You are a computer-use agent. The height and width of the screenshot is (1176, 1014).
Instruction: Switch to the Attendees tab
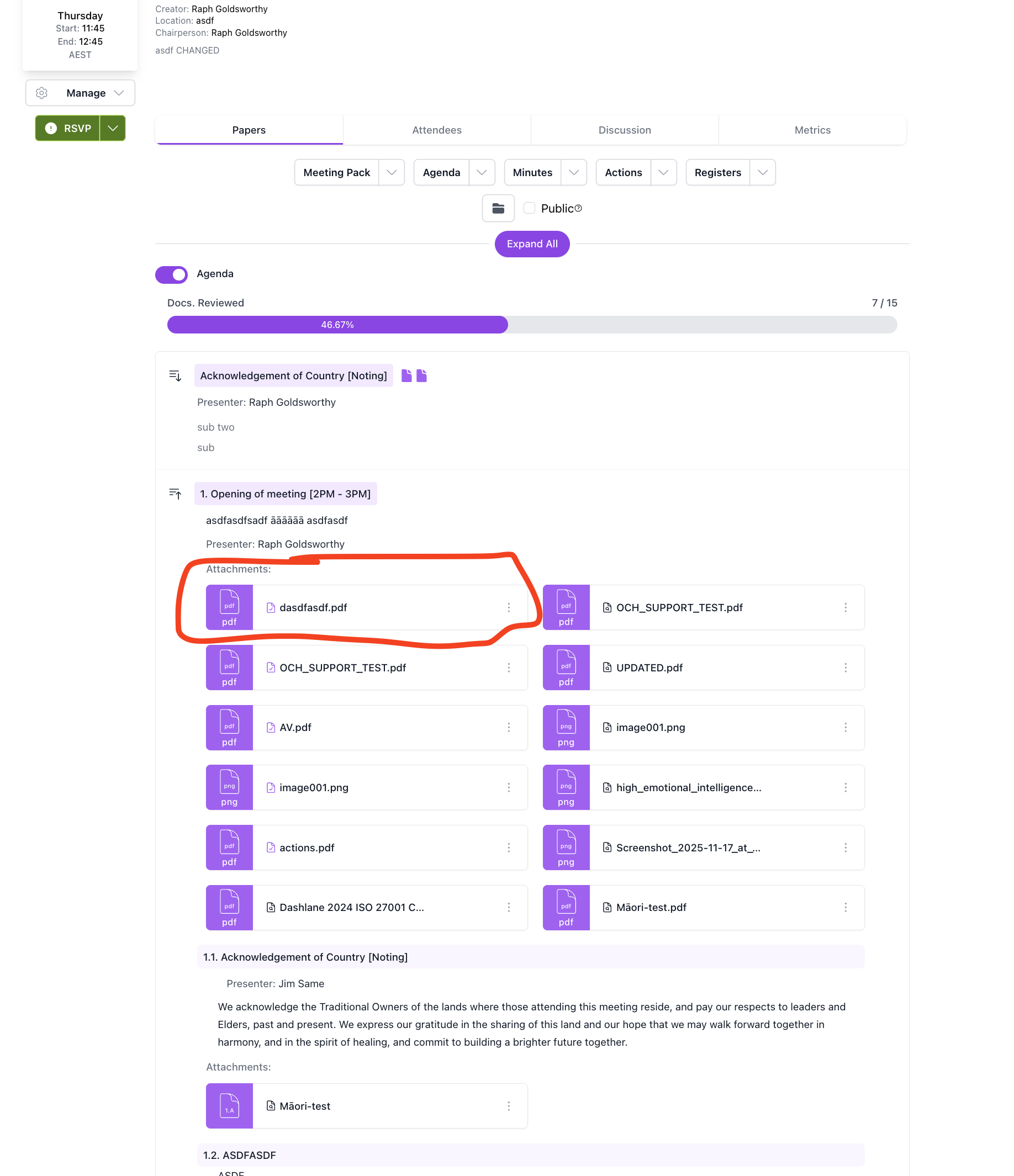click(x=437, y=130)
